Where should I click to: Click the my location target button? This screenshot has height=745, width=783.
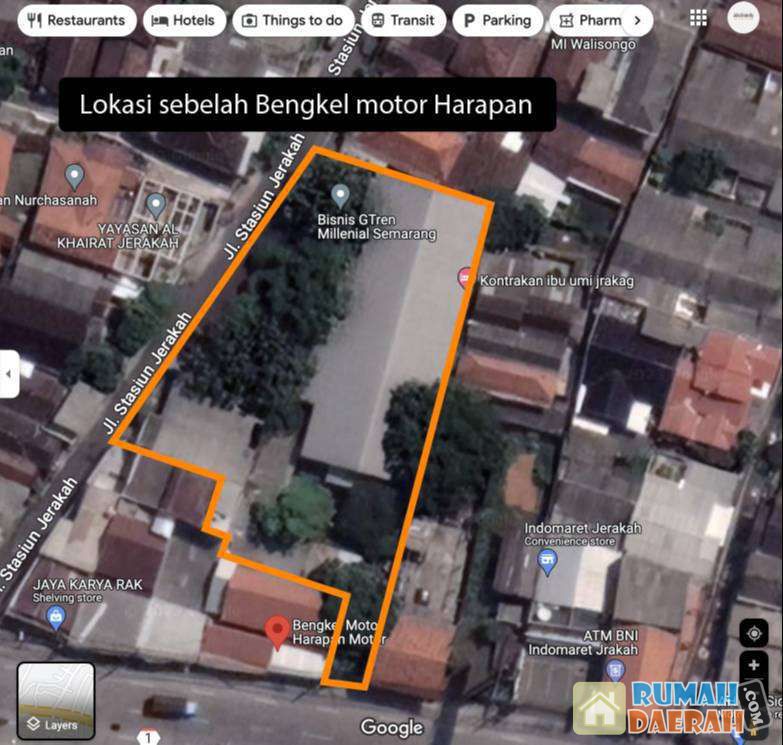pos(754,633)
